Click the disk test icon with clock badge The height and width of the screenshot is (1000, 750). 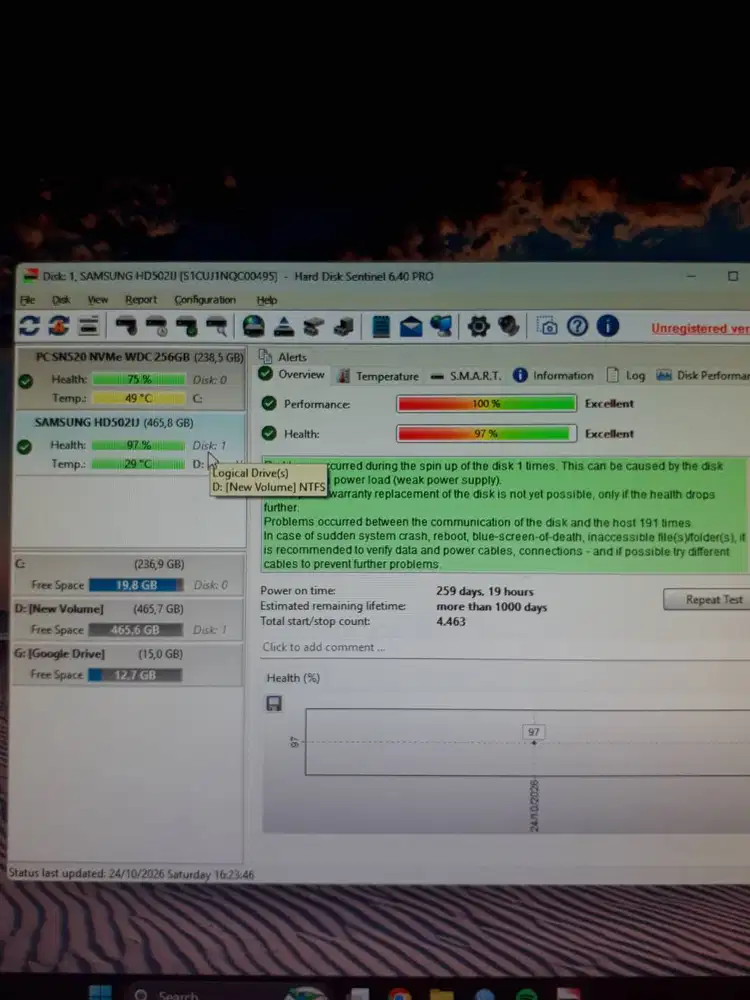[x=157, y=326]
